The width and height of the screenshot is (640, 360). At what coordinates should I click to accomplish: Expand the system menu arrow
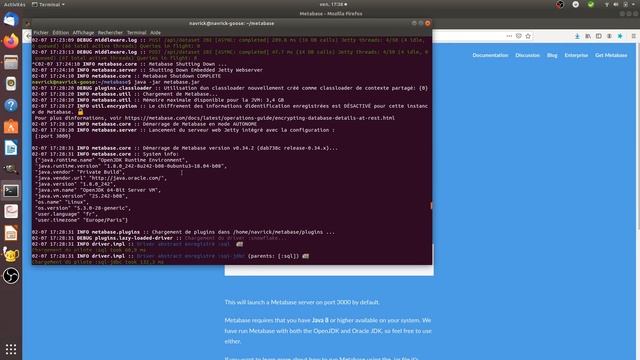(633, 4)
